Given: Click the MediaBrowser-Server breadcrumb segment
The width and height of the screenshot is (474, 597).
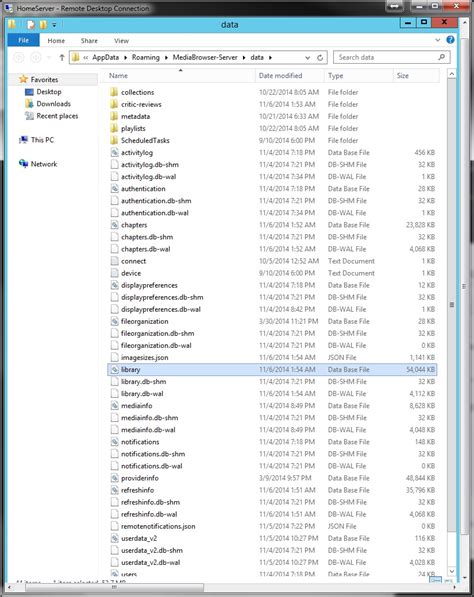Looking at the screenshot, I should coord(205,57).
